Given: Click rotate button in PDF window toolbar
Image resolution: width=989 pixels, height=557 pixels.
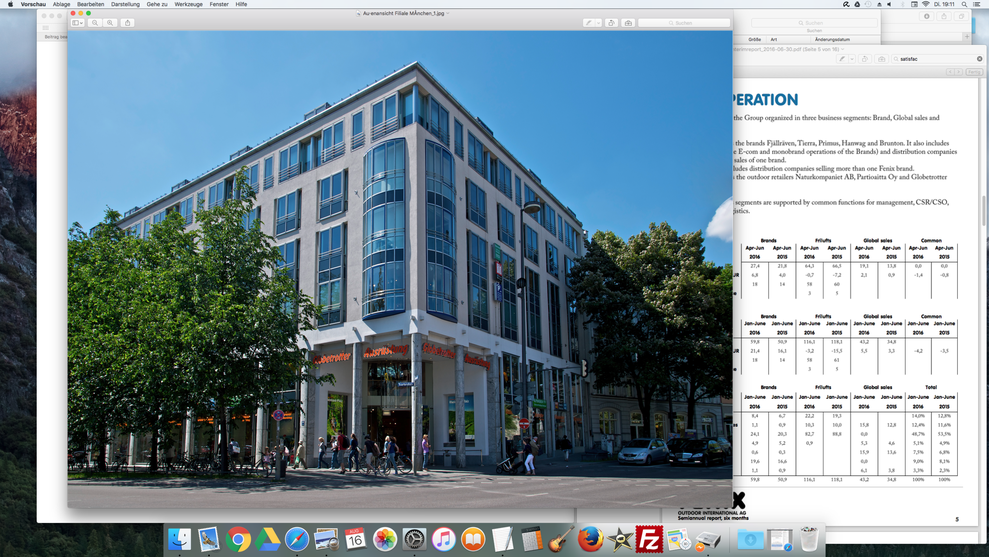Looking at the screenshot, I should (x=865, y=59).
